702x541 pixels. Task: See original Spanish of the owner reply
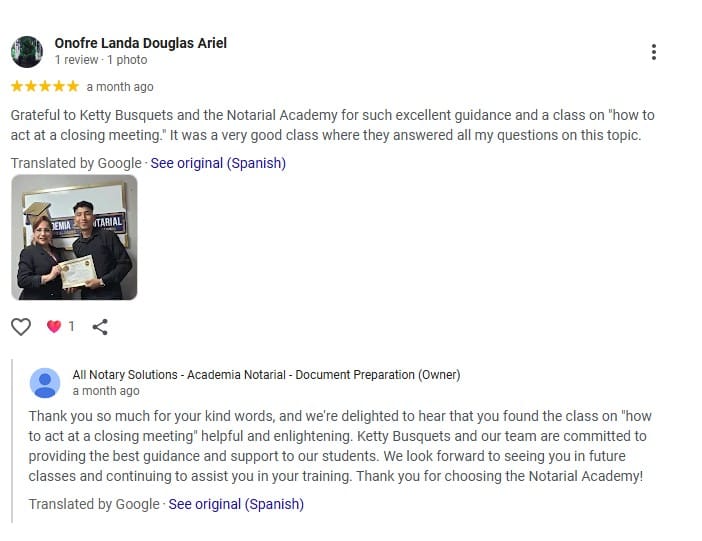[236, 504]
